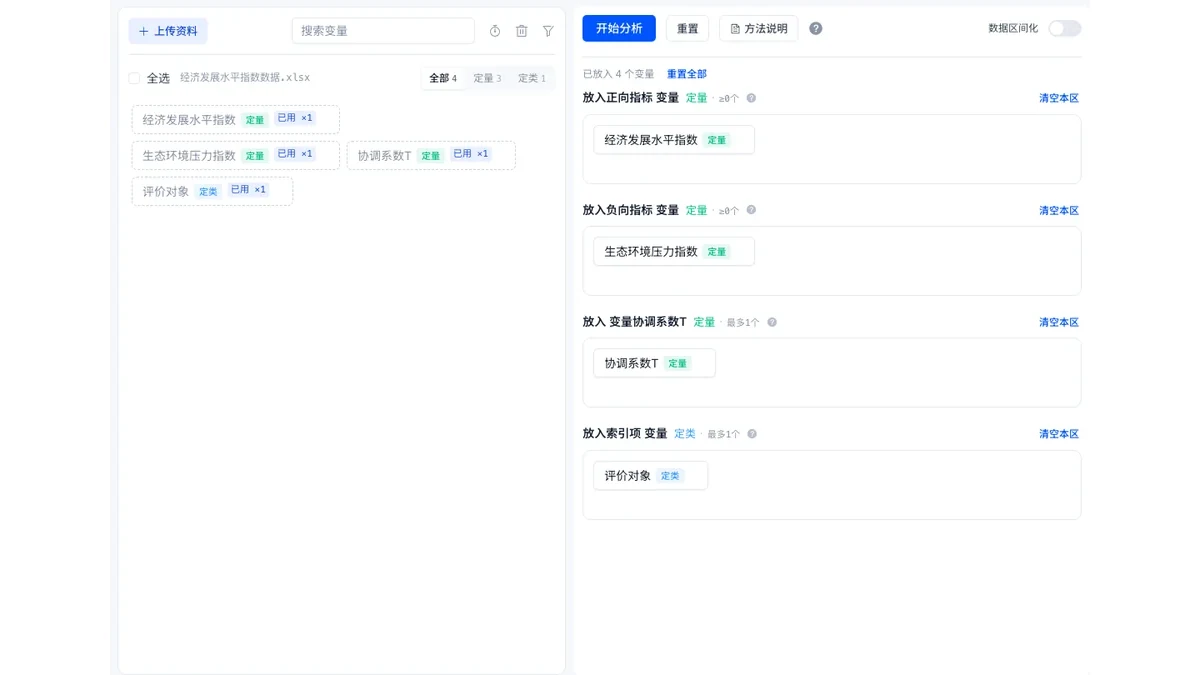Click the 已放入 4 个变量 status text
This screenshot has width=1200, height=675.
(x=618, y=74)
